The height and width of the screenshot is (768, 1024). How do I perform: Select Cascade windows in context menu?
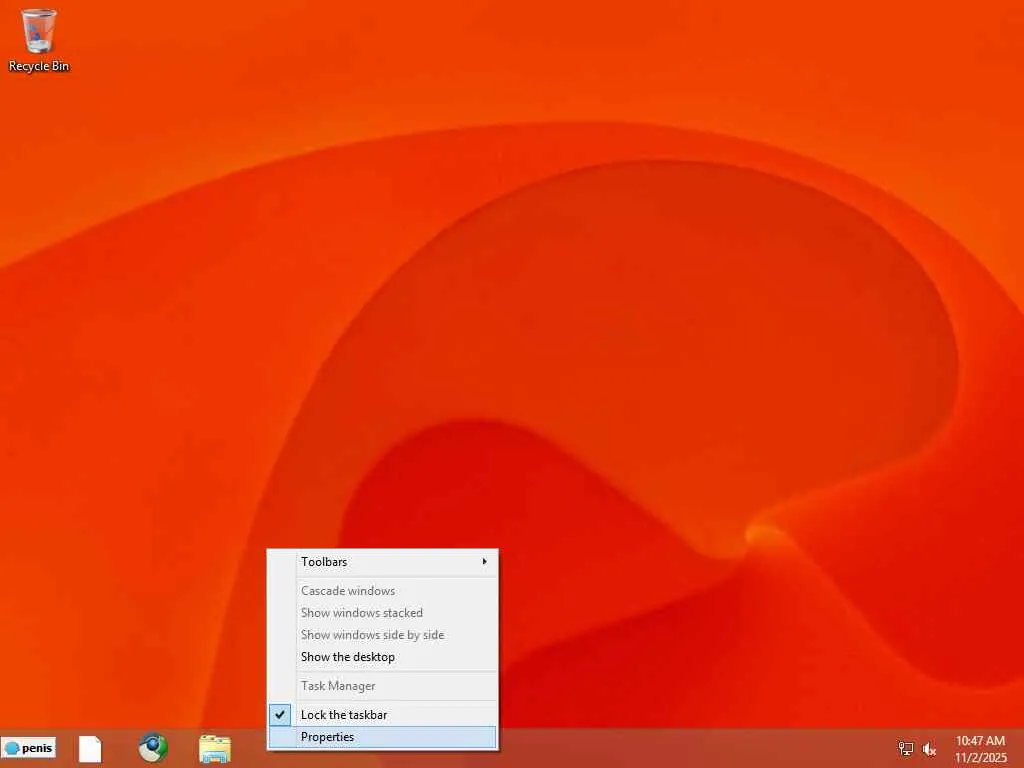[383, 591]
